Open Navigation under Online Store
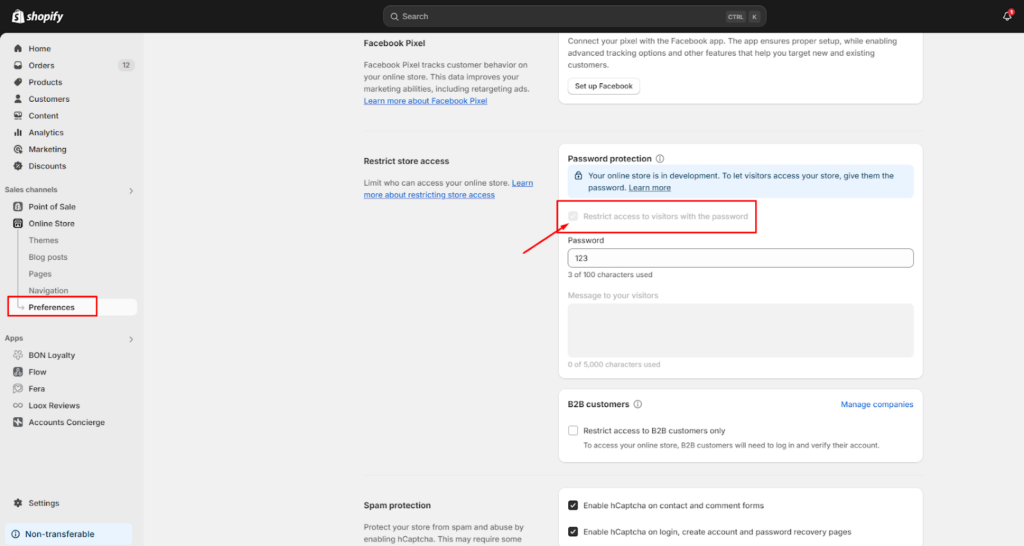This screenshot has height=546, width=1024. tap(48, 291)
